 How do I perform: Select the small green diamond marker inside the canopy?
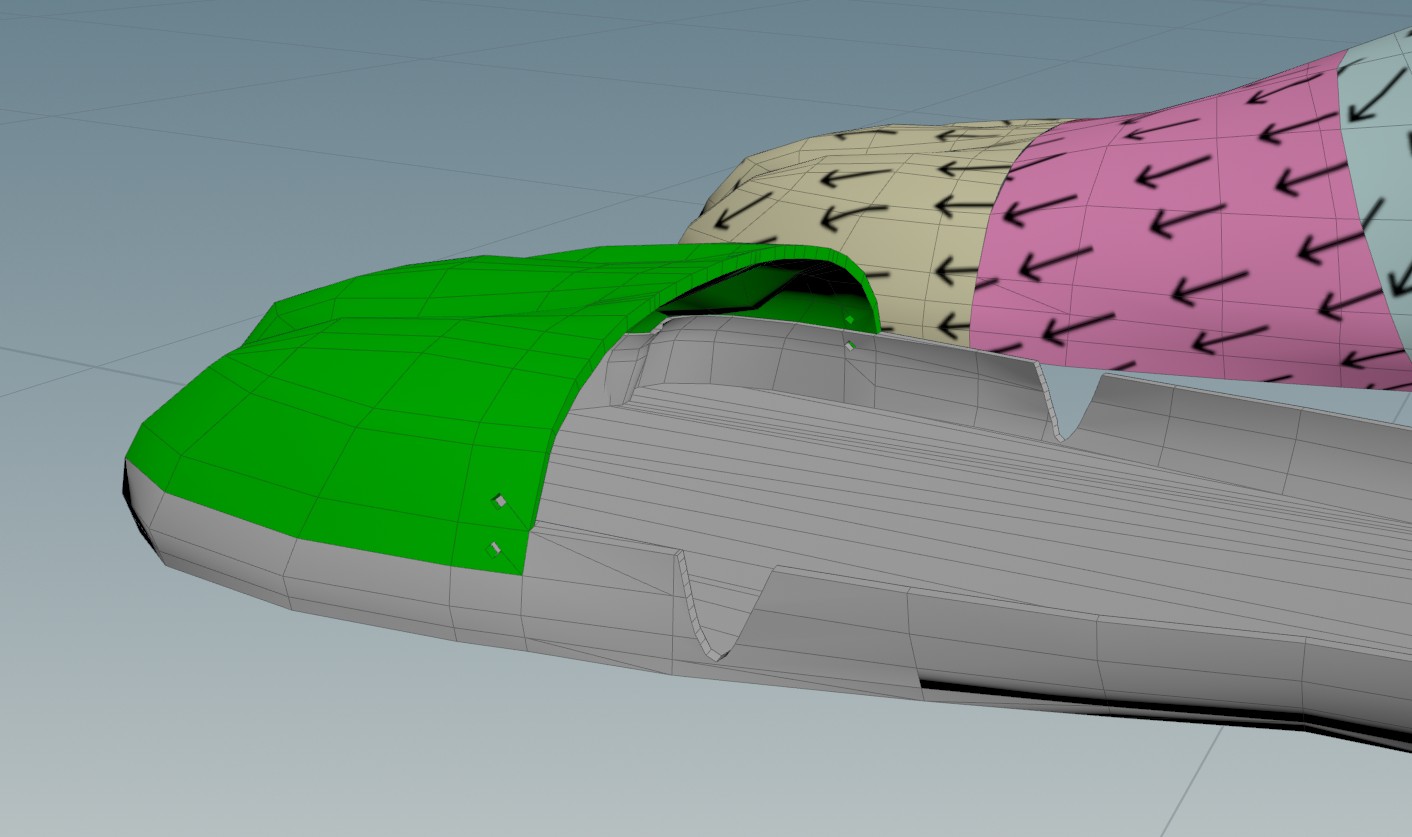[849, 320]
